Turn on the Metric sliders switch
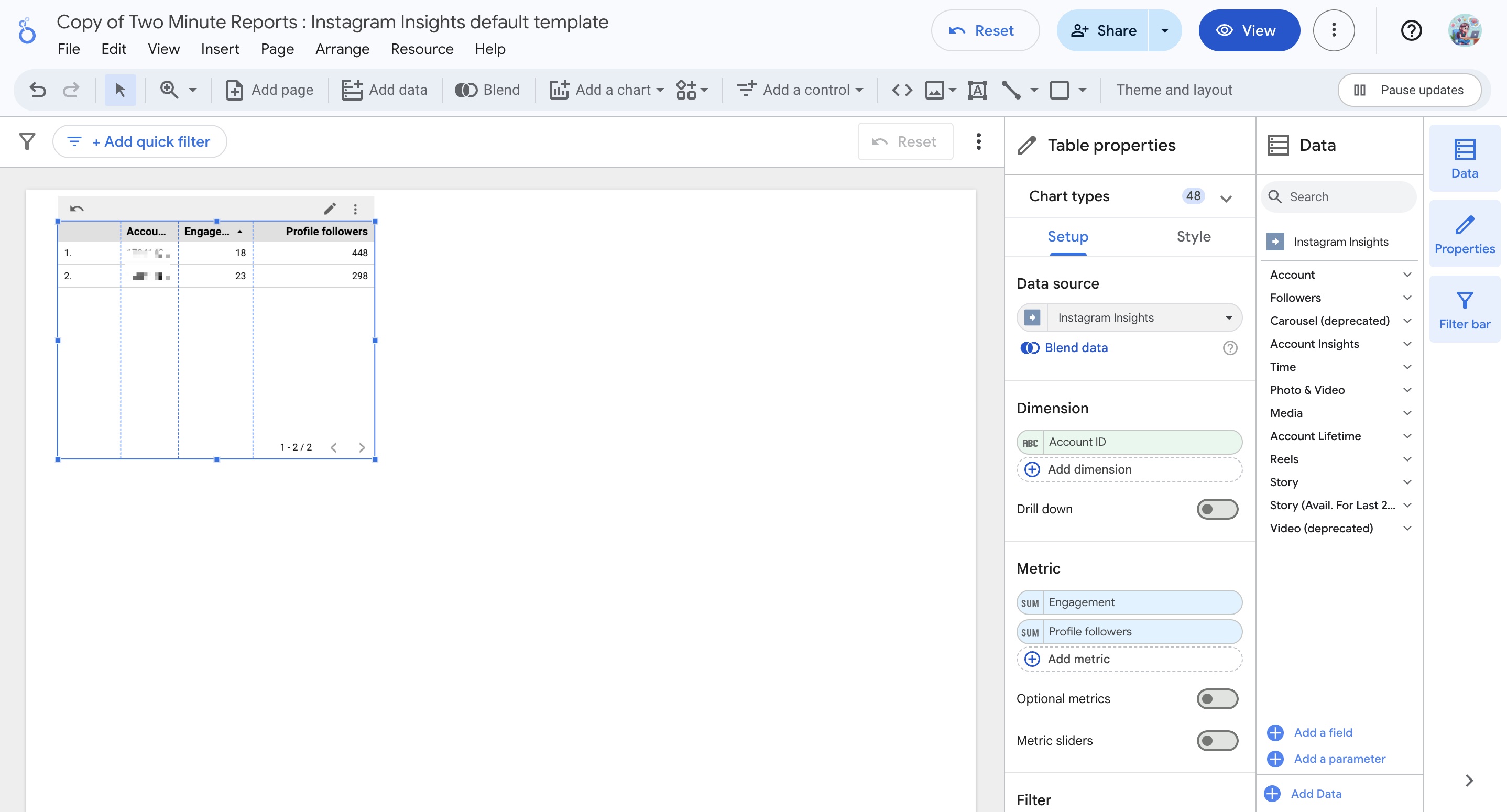Image resolution: width=1507 pixels, height=812 pixels. pos(1217,741)
